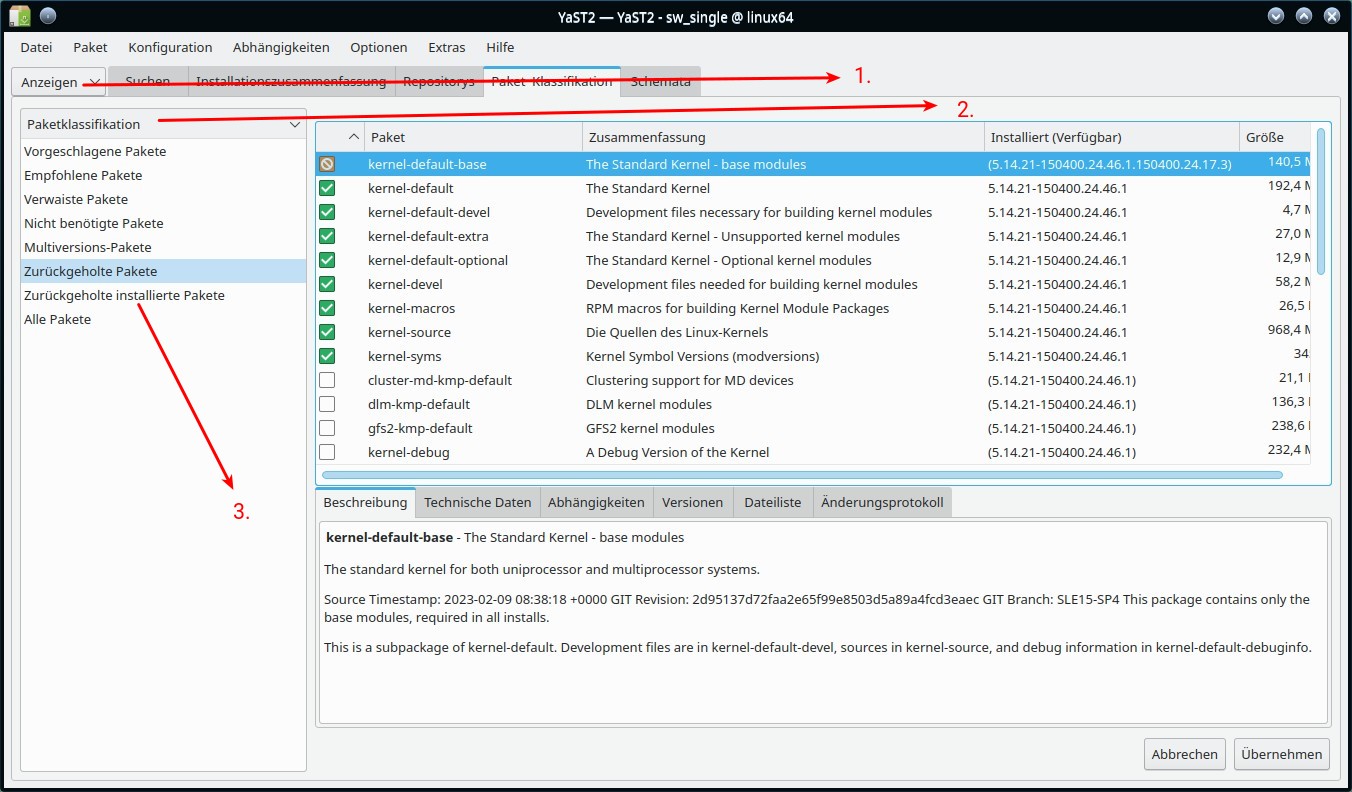Click the locked status icon of kernel-default-base

[327, 164]
